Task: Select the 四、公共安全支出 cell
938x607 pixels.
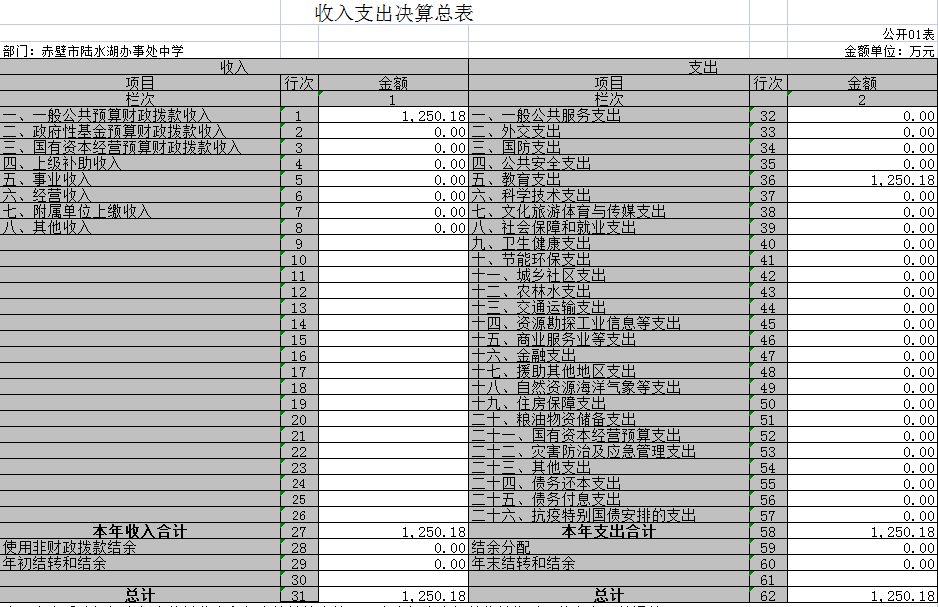Action: pyautogui.click(x=609, y=163)
